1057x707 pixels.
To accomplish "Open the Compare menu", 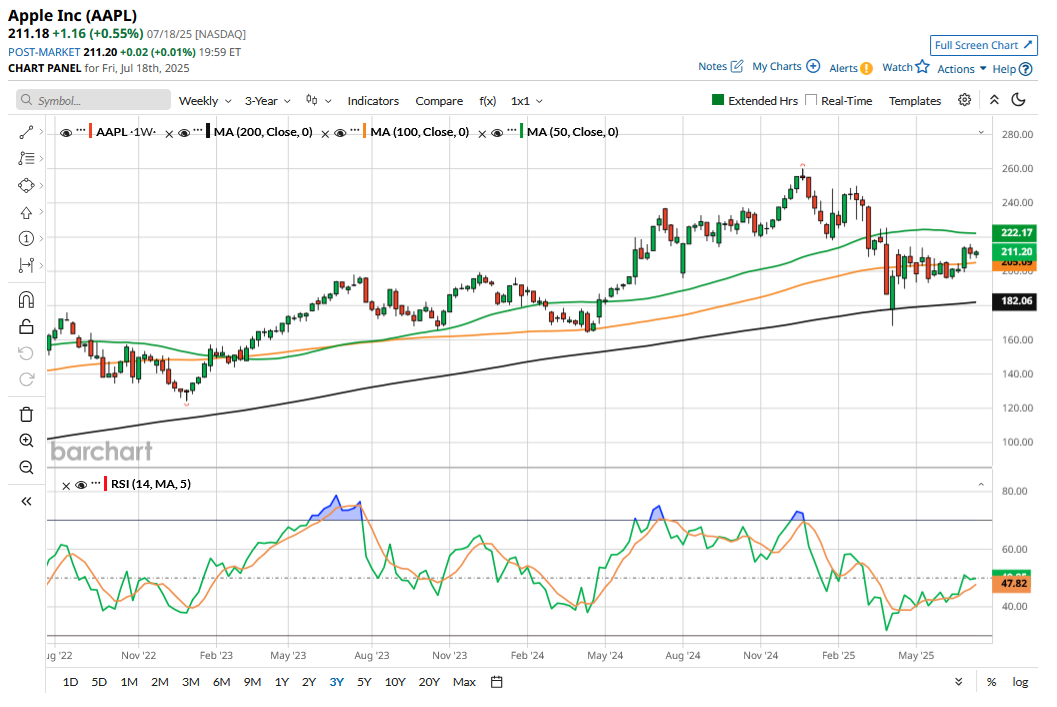I will pos(439,100).
